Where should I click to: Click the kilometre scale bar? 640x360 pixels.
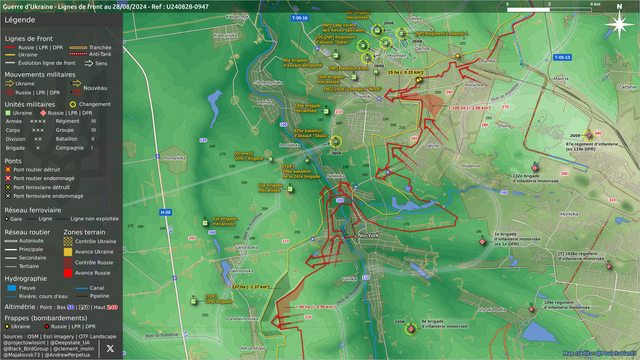pyautogui.click(x=549, y=9)
